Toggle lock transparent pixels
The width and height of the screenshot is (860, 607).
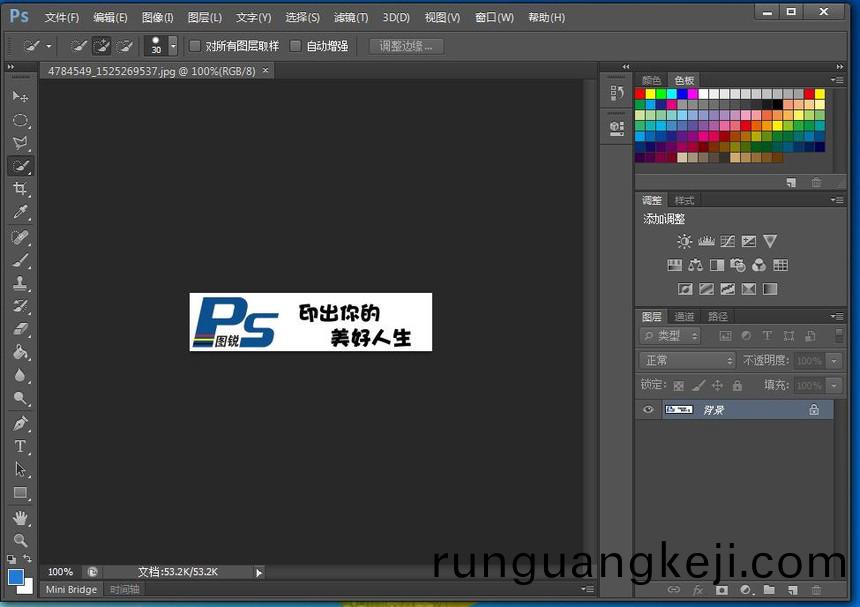[678, 385]
